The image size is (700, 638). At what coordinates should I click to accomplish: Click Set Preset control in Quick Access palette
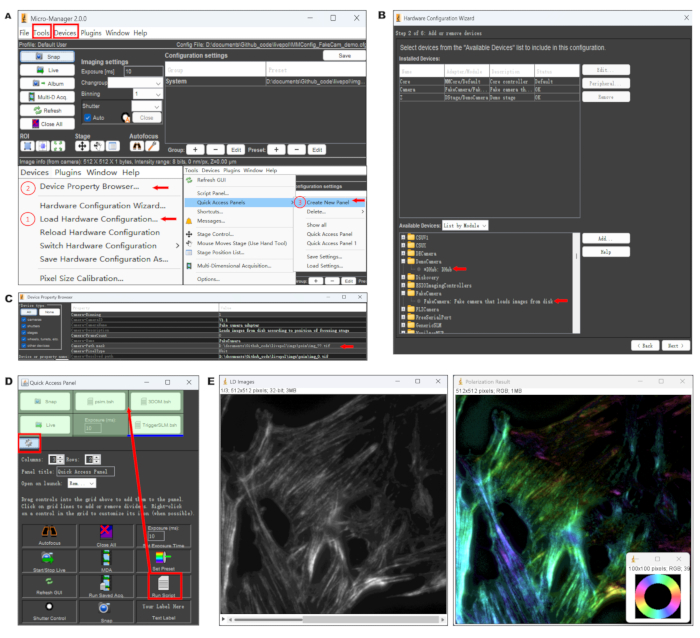point(163,561)
